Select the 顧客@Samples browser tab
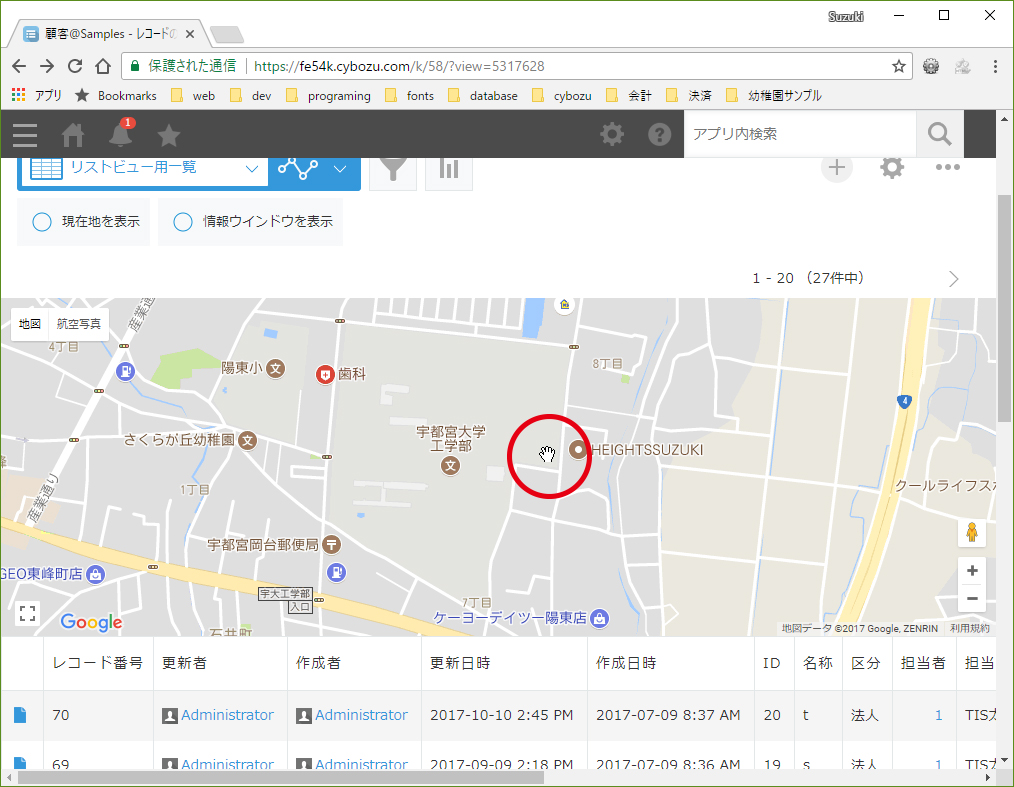 click(110, 34)
